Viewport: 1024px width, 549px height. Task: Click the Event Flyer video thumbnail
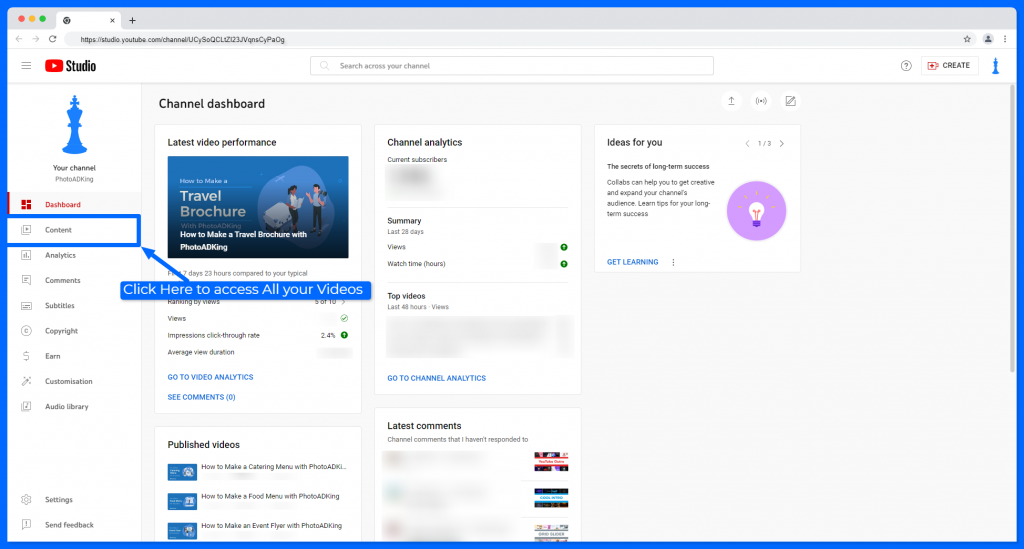(x=182, y=531)
